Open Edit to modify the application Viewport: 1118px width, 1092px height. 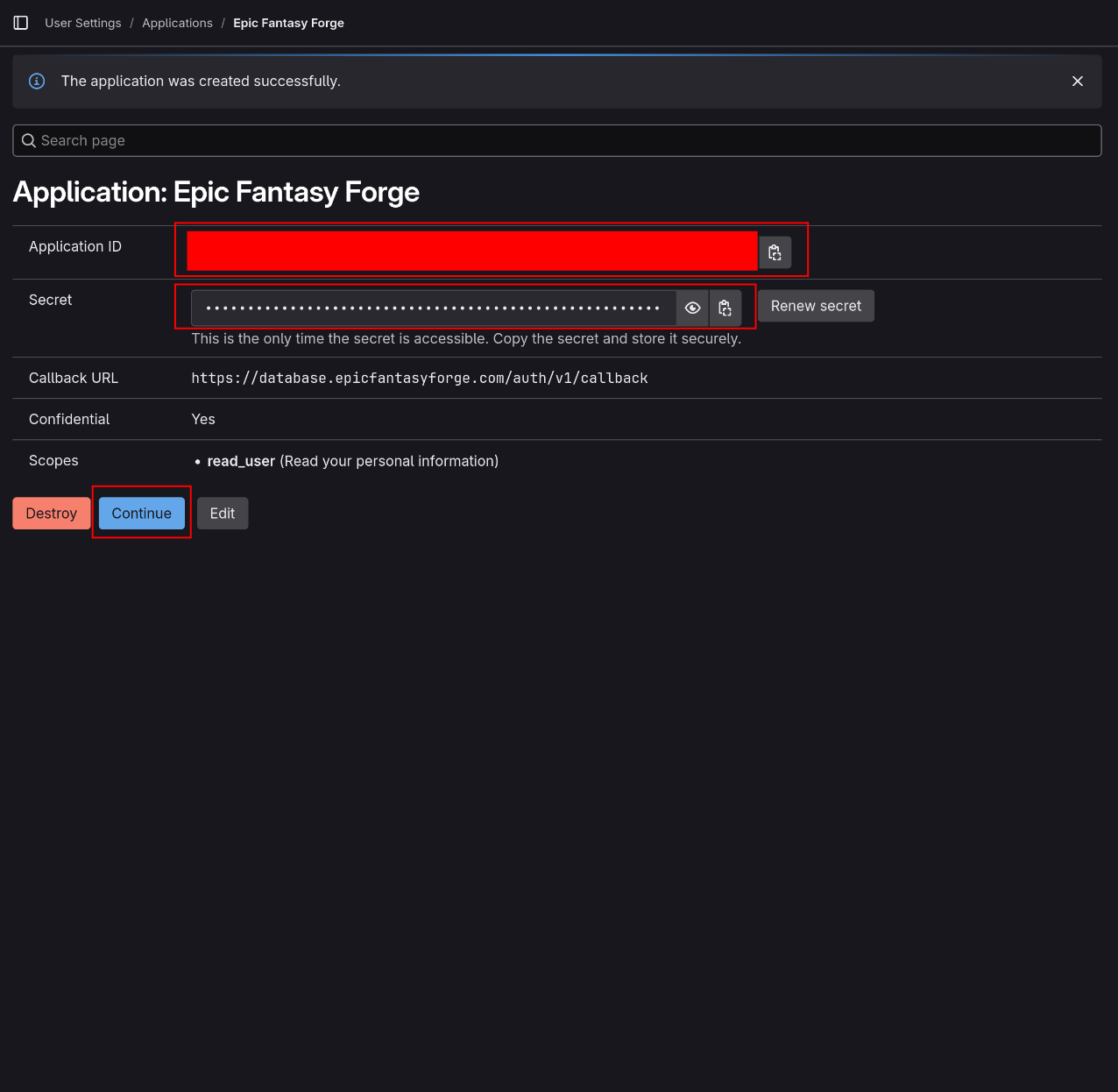coord(223,513)
